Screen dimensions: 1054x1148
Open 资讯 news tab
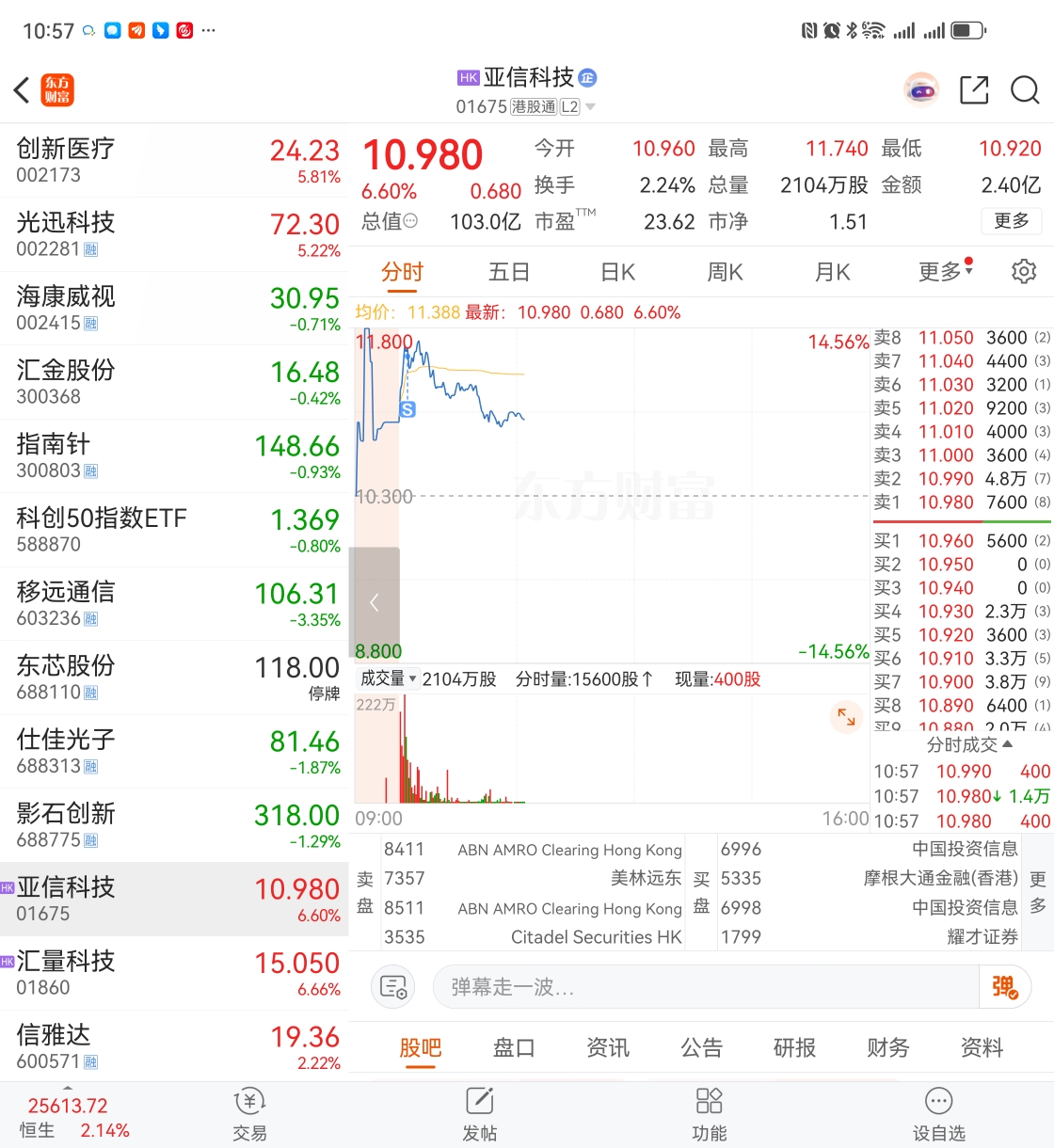point(608,1048)
